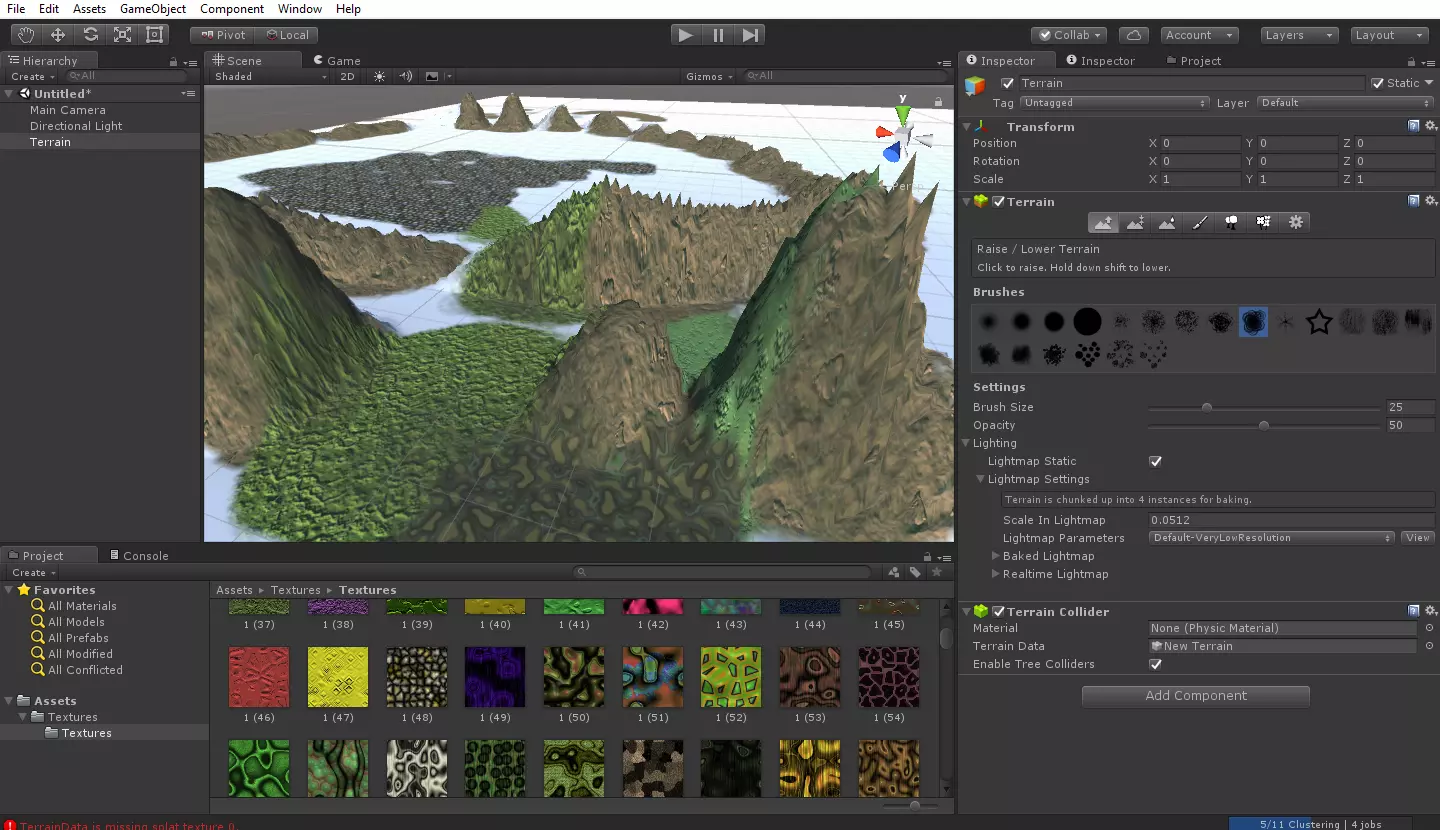Viewport: 1440px width, 830px height.
Task: Toggle scene audio speaker icon
Action: [x=406, y=76]
